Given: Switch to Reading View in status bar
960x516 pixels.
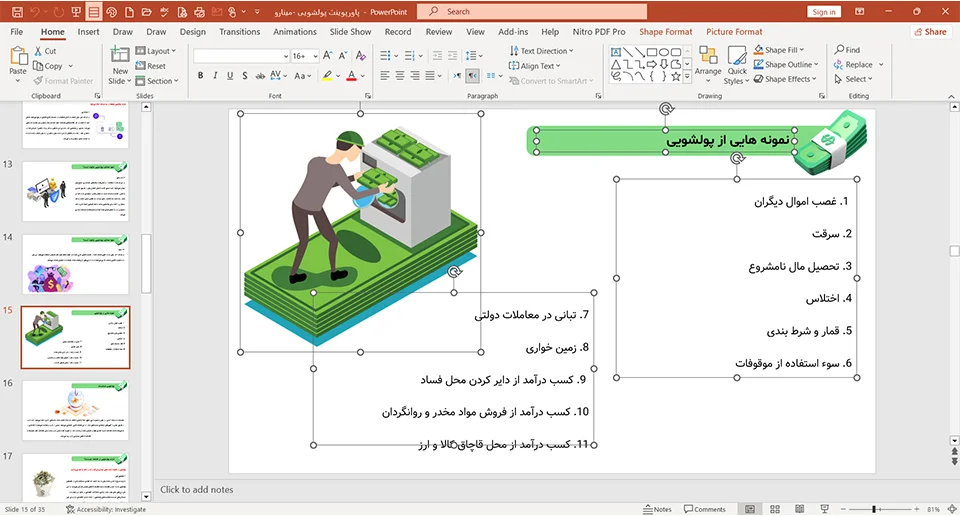Looking at the screenshot, I should [x=799, y=509].
